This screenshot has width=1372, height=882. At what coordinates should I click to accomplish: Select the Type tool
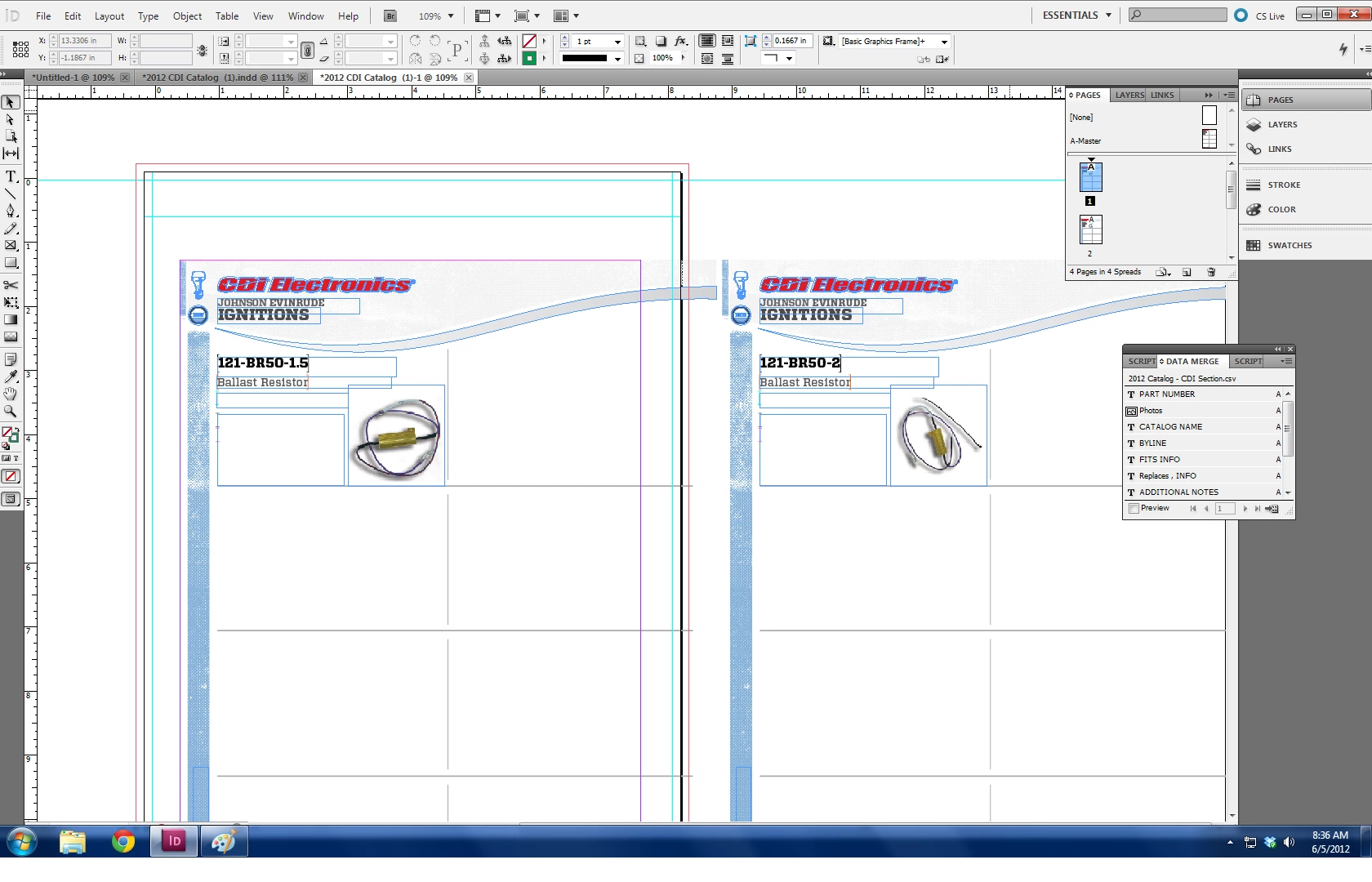(x=11, y=176)
